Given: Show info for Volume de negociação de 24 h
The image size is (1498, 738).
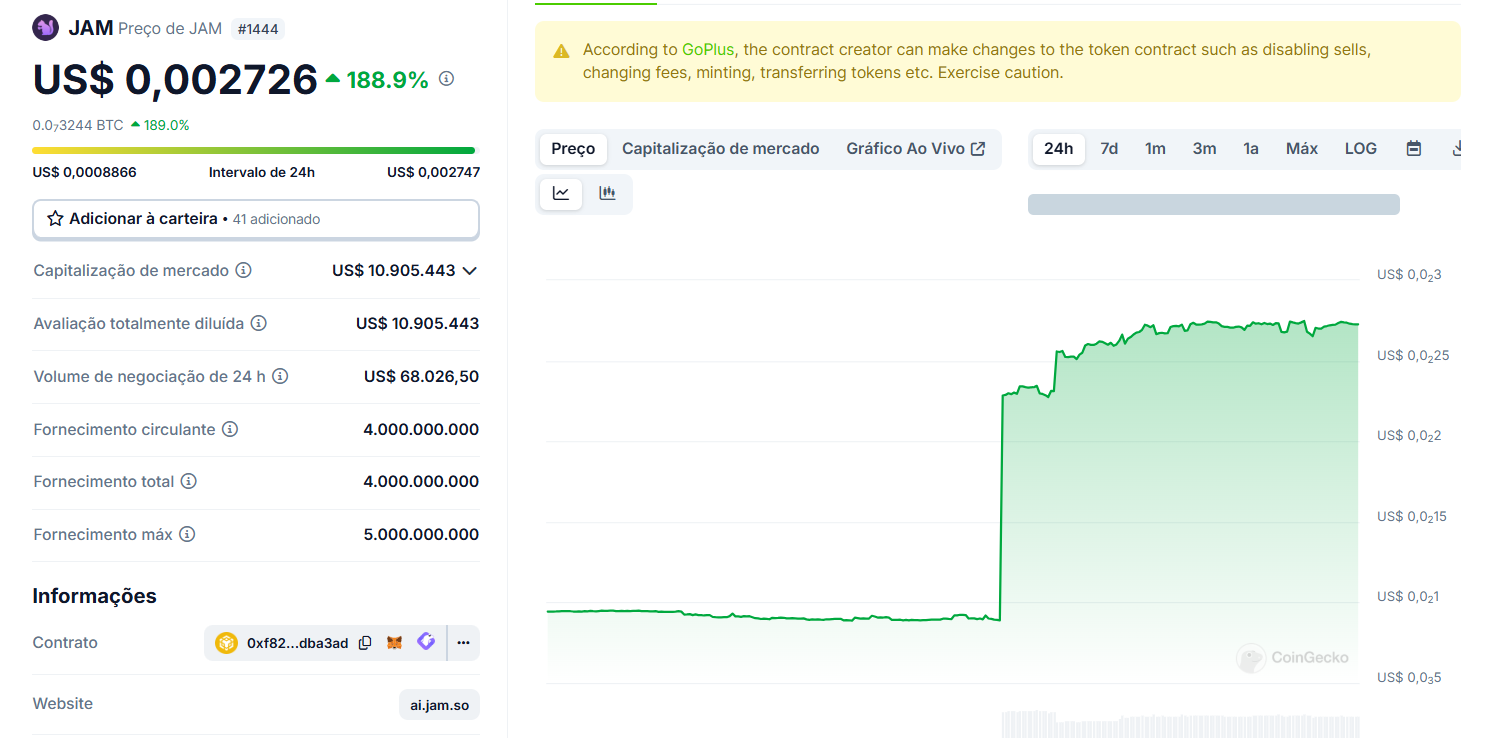Looking at the screenshot, I should point(281,376).
